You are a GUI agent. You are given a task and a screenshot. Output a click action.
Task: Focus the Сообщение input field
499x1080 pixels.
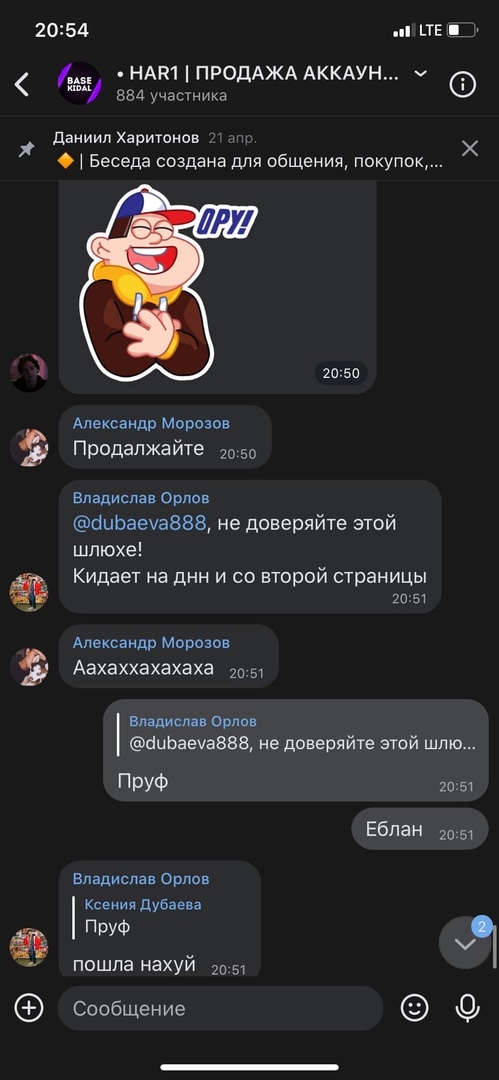click(x=221, y=1008)
